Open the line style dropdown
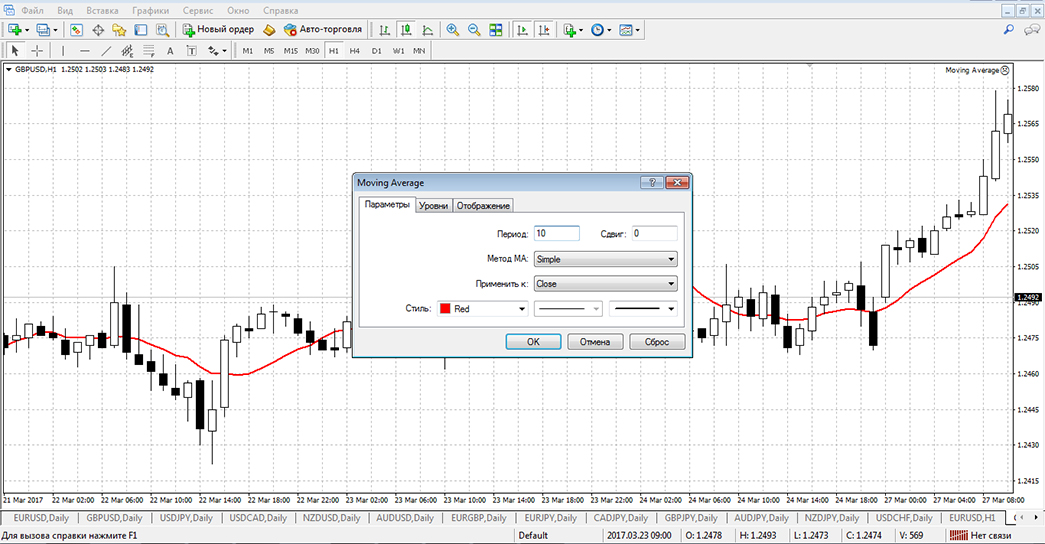The width and height of the screenshot is (1045, 544). (568, 309)
